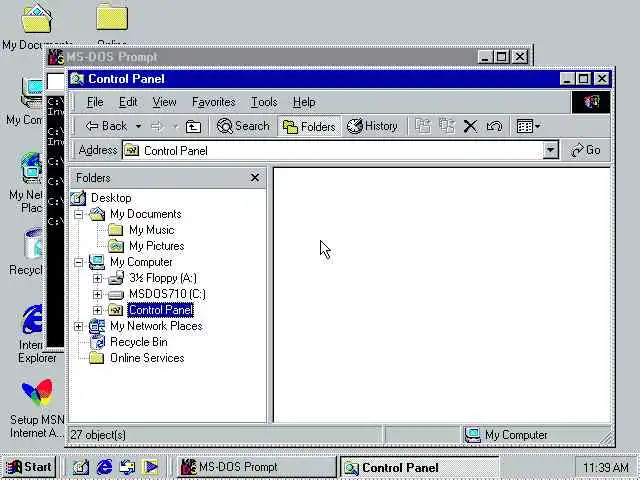The width and height of the screenshot is (640, 480).
Task: Click the Up one level folder icon
Action: (x=193, y=127)
